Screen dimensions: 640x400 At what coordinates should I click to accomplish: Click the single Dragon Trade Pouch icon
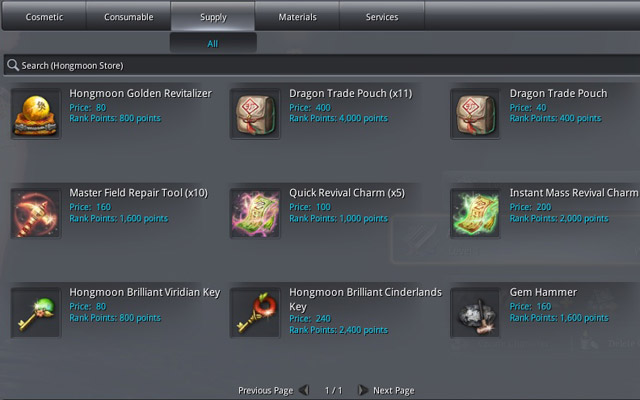(x=475, y=114)
